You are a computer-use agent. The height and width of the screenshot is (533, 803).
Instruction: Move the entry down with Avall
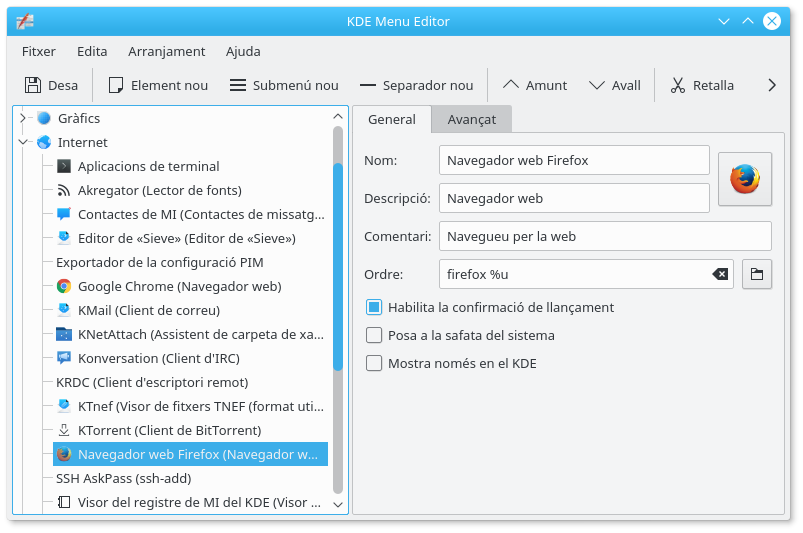coord(614,85)
